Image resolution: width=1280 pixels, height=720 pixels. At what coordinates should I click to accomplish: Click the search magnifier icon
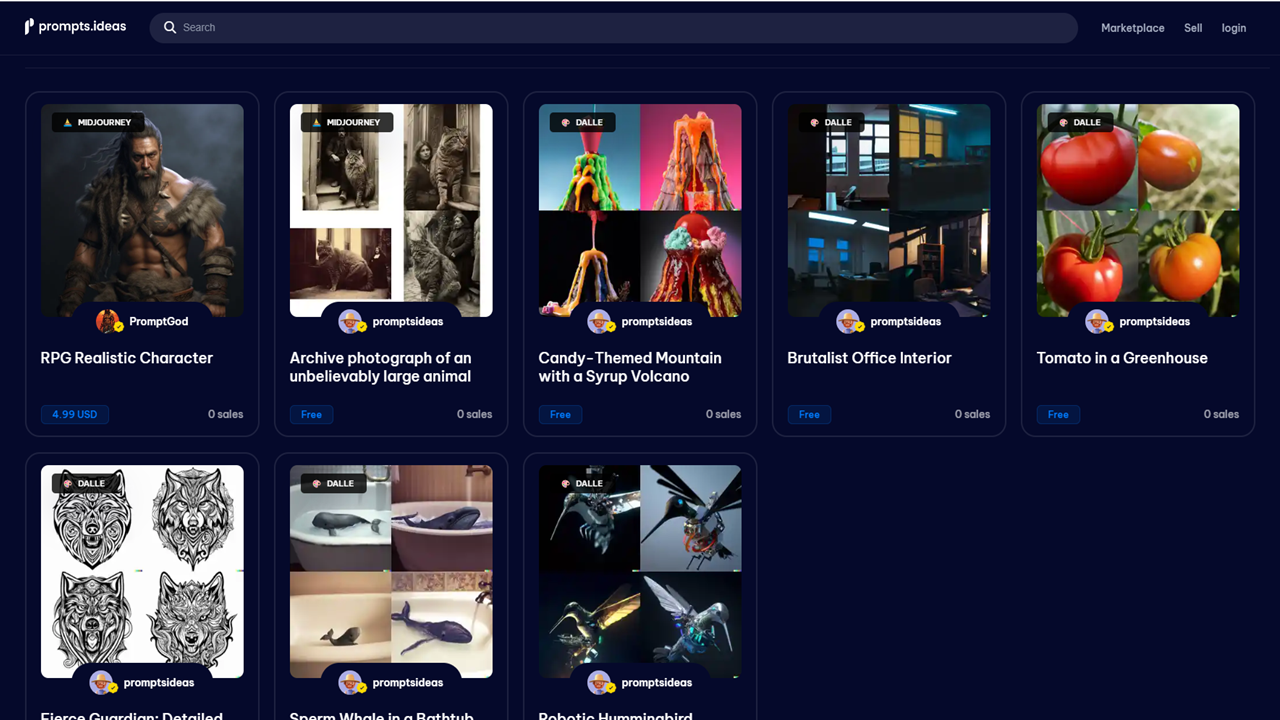tap(170, 28)
